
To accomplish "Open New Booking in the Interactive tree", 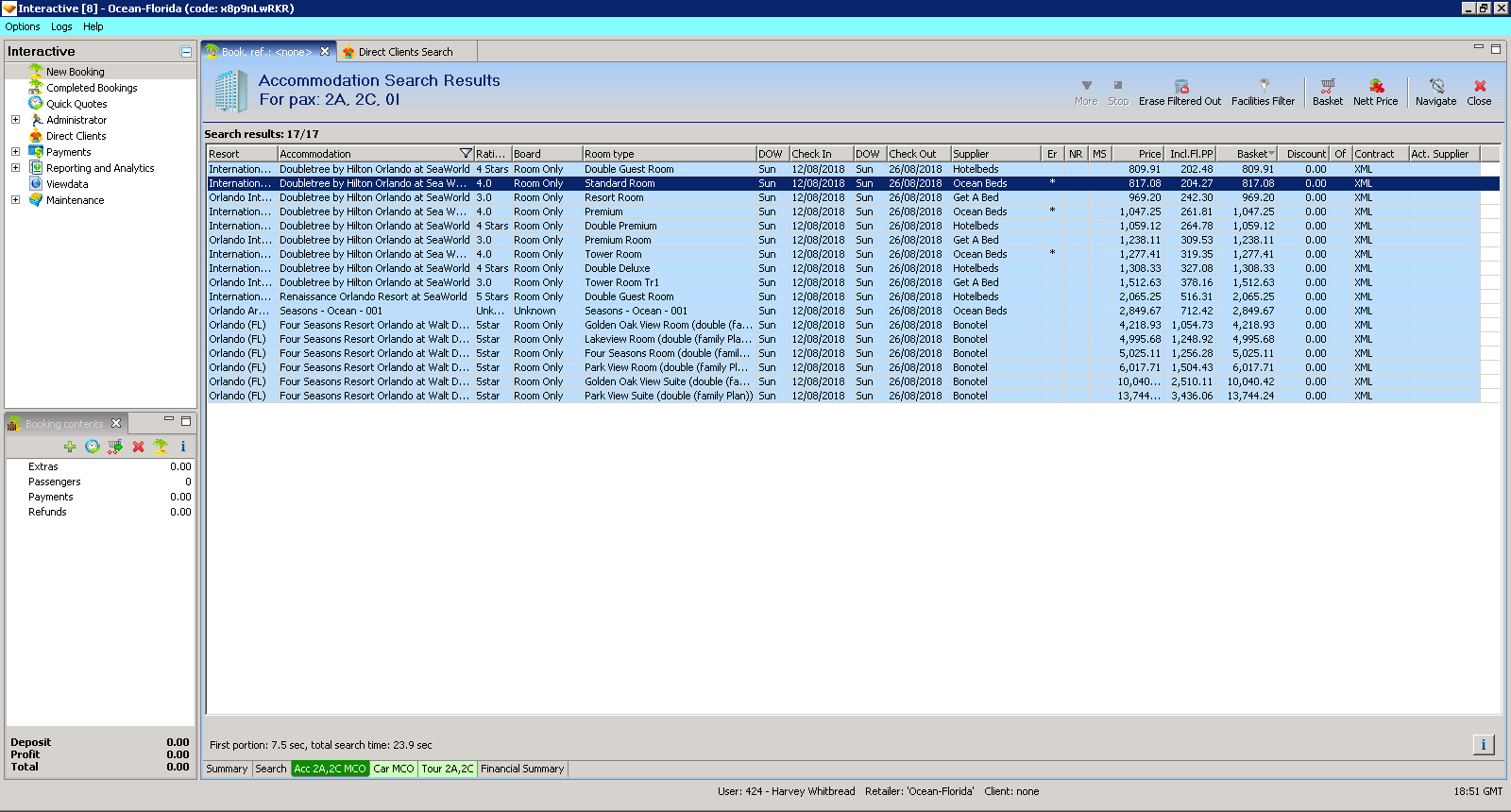I will [x=76, y=72].
